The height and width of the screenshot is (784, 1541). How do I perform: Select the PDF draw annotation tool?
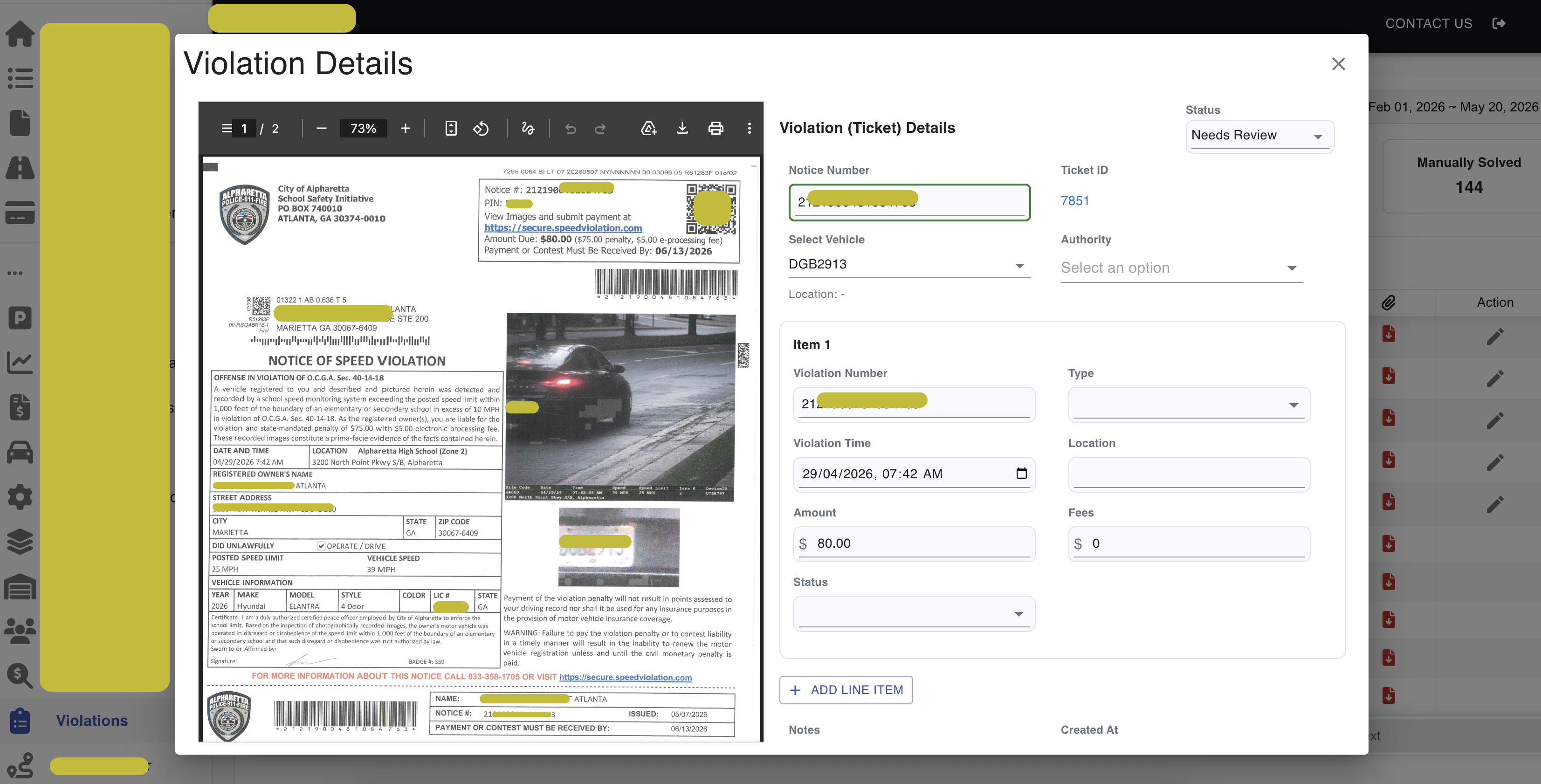[528, 129]
